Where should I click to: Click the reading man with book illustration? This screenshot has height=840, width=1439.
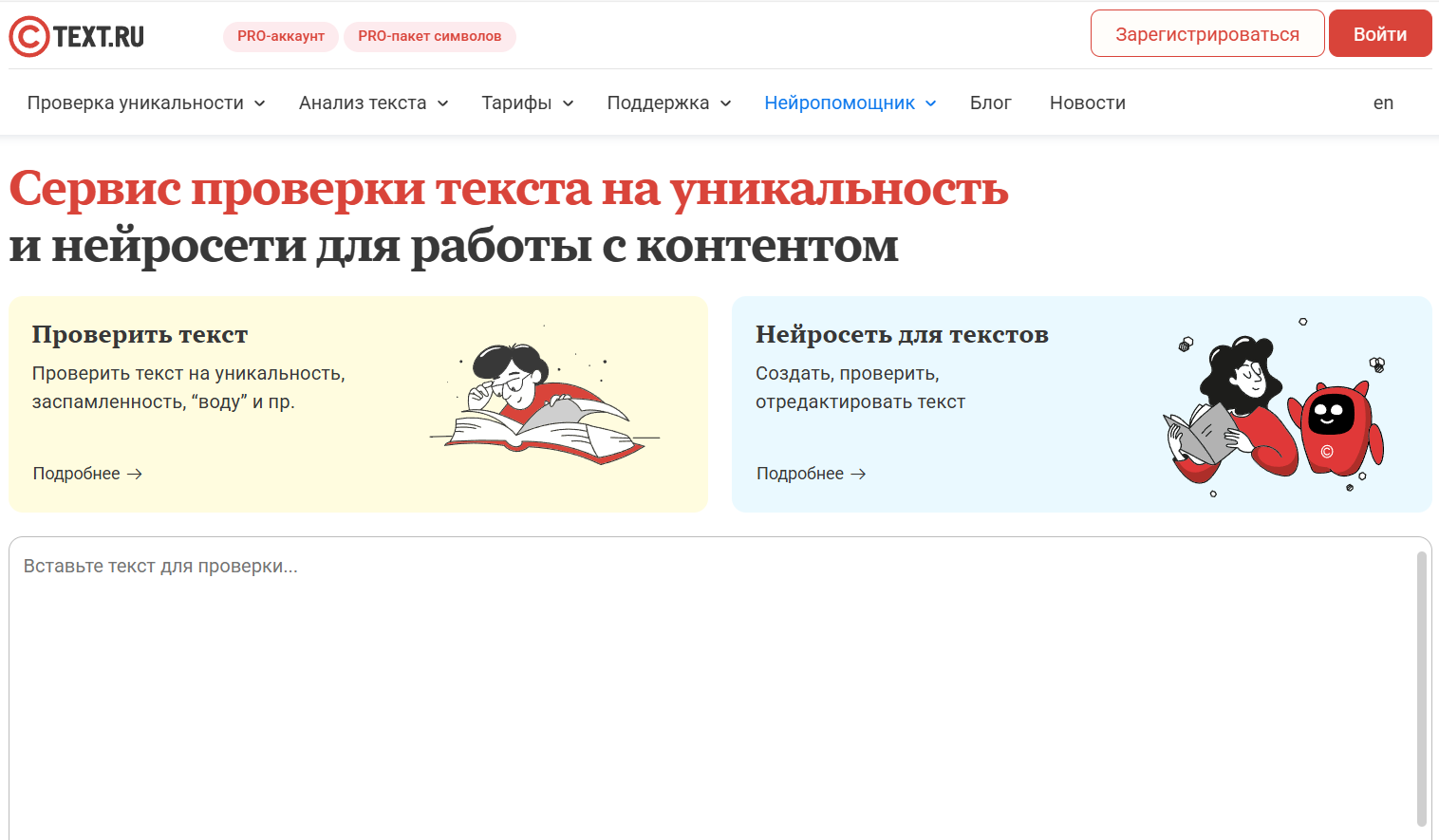click(543, 403)
